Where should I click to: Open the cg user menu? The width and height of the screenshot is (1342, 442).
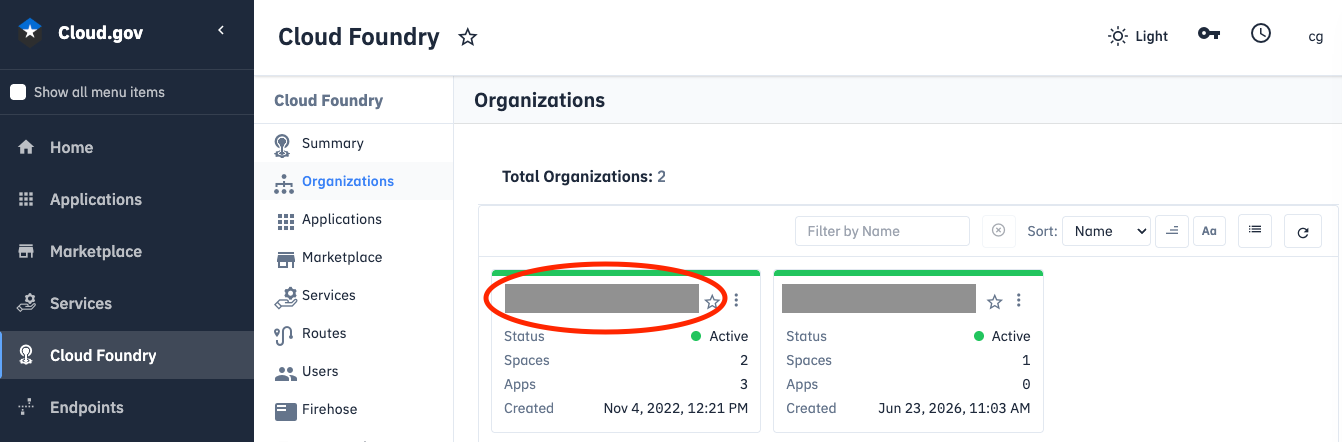pyautogui.click(x=1316, y=36)
